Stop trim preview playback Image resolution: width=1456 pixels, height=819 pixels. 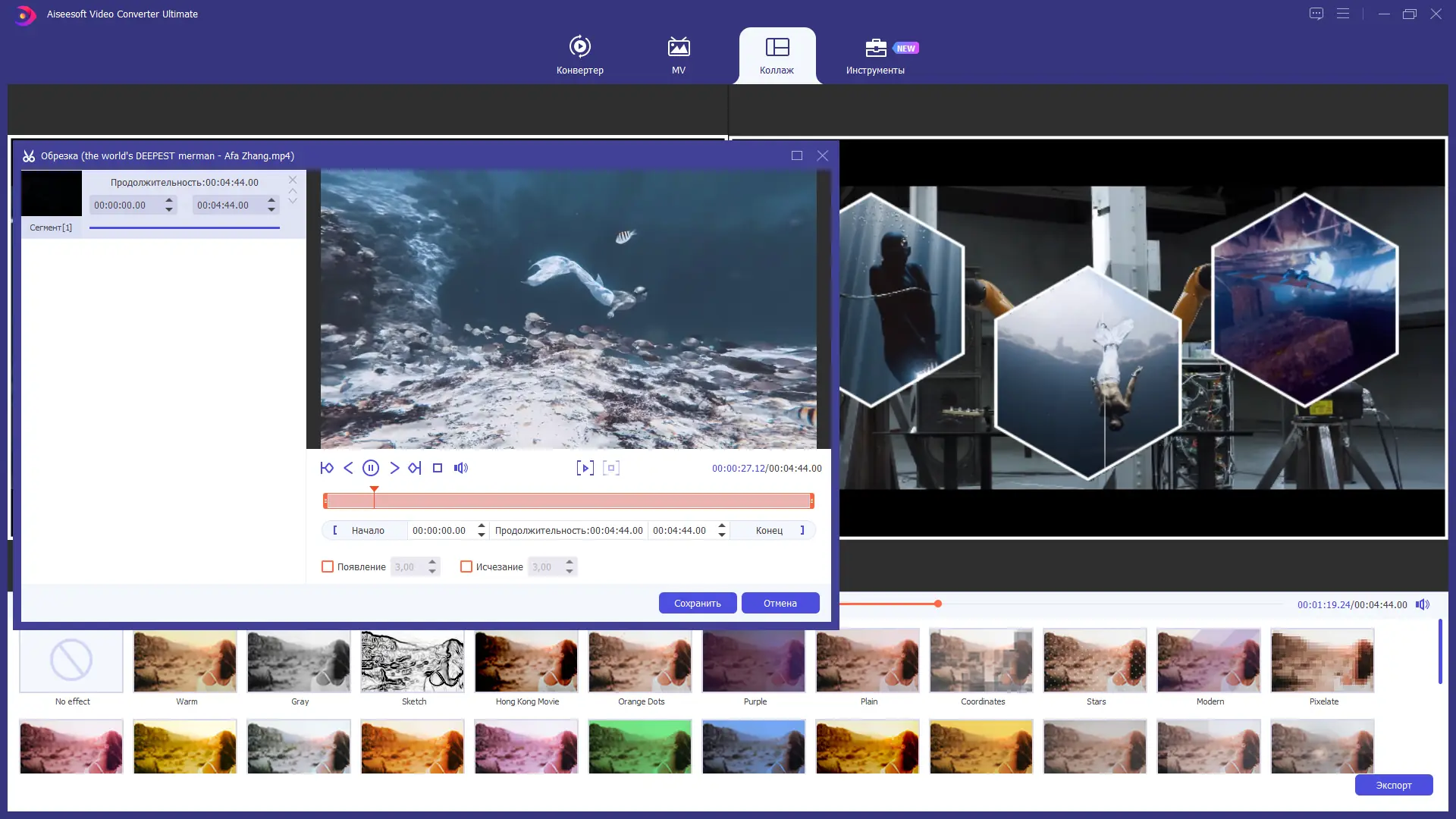[438, 468]
